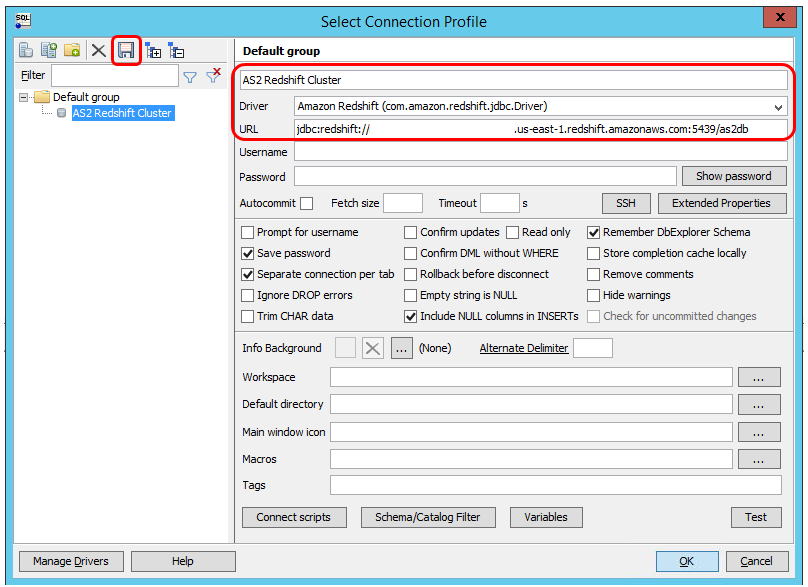
Task: Enable Confirm DML without WHERE
Action: (x=410, y=254)
